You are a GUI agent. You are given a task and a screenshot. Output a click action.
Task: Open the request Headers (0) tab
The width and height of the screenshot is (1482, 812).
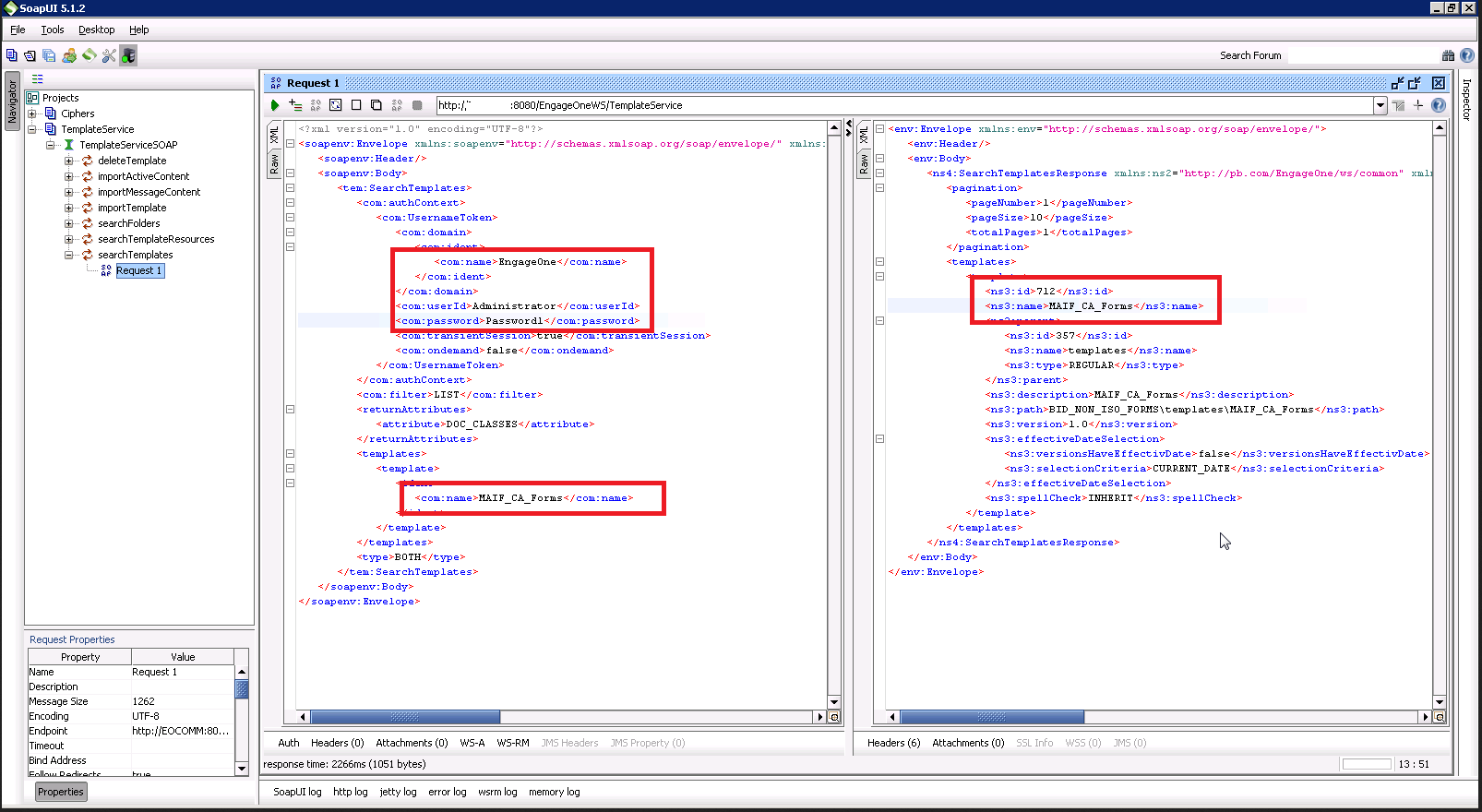[337, 743]
